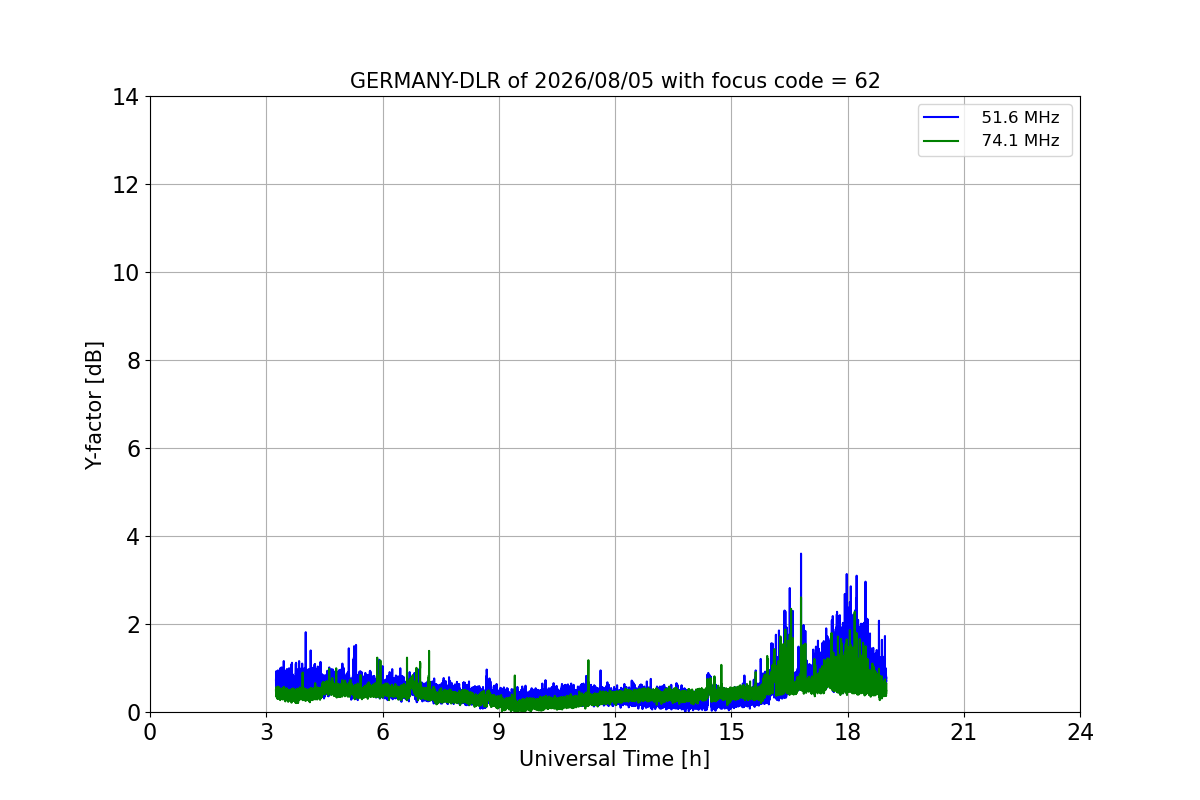1200x800 pixels.
Task: Click the y-axis tick label 14
Action: click(125, 97)
